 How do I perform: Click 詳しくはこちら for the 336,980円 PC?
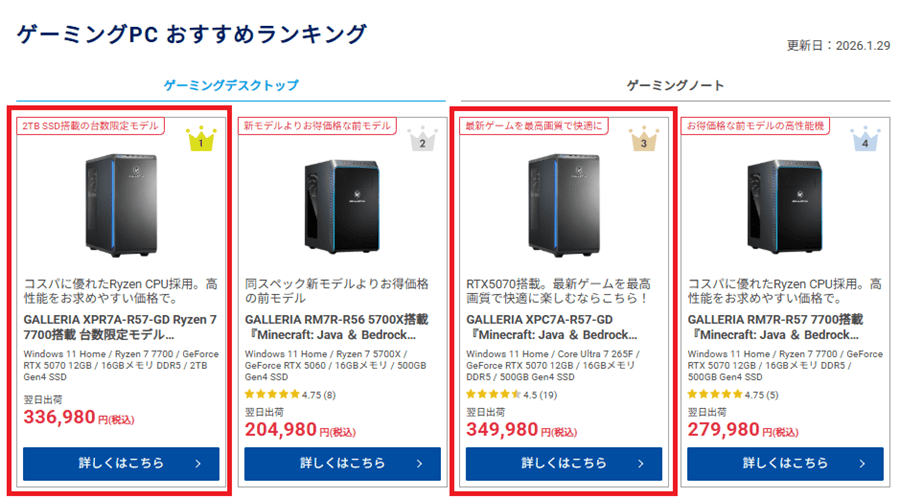[119, 463]
